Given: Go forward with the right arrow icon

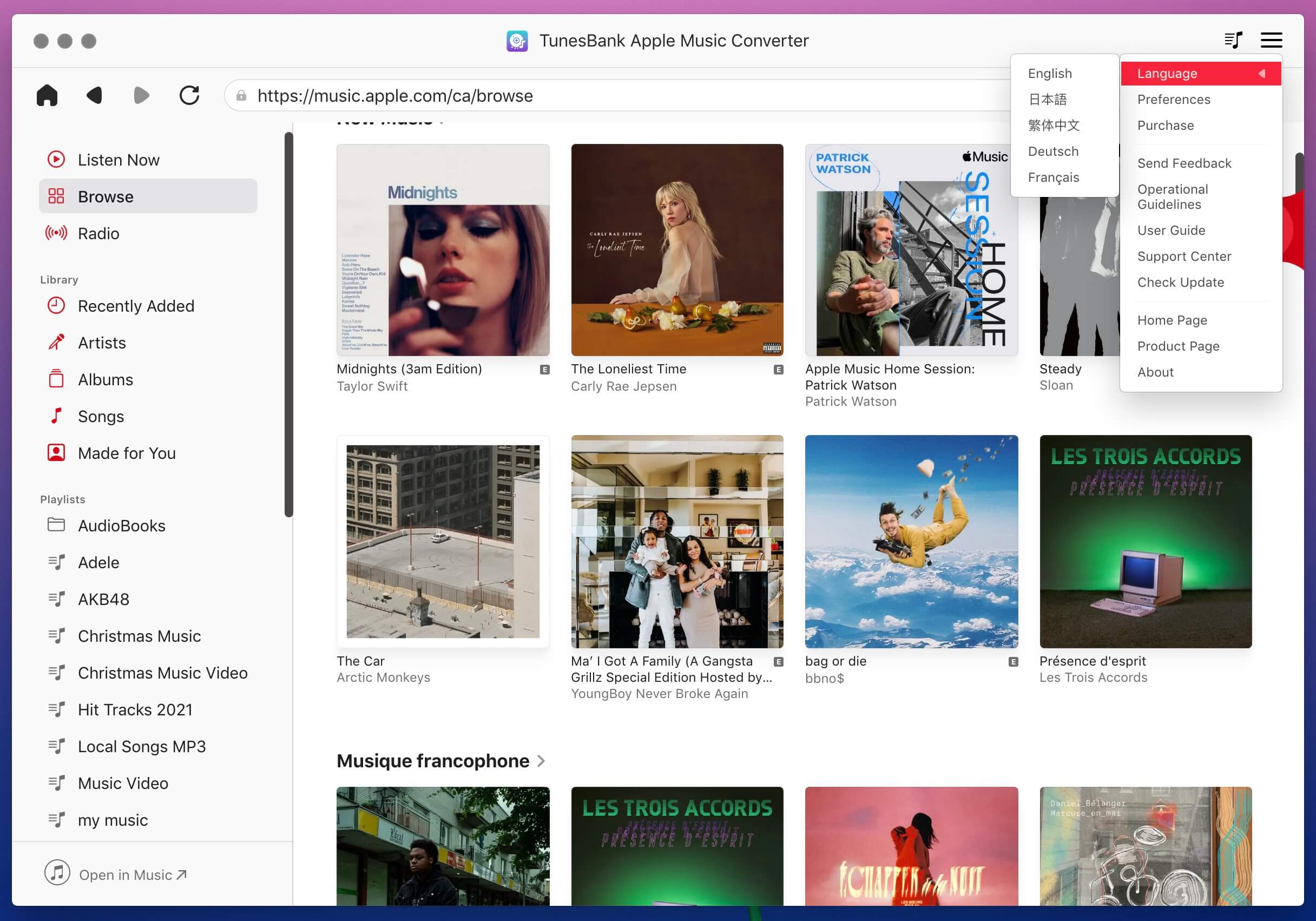Looking at the screenshot, I should (141, 95).
